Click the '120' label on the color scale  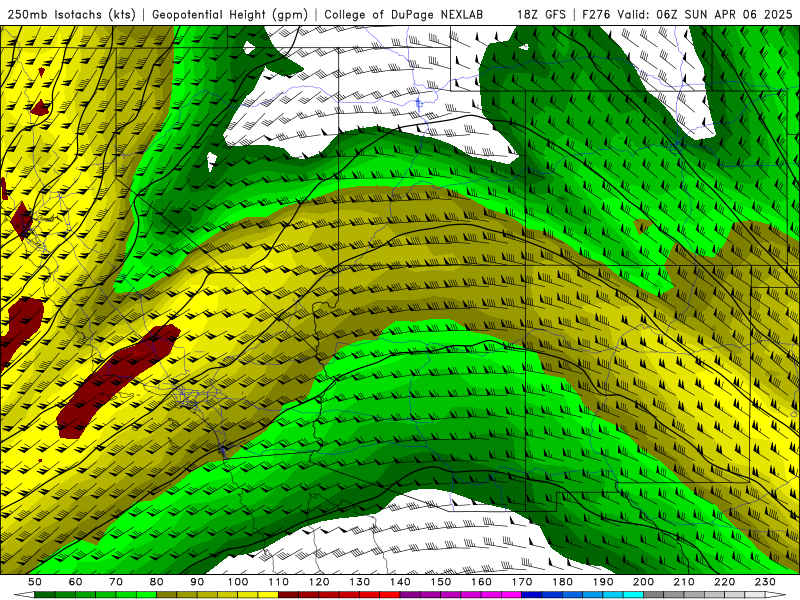[319, 582]
